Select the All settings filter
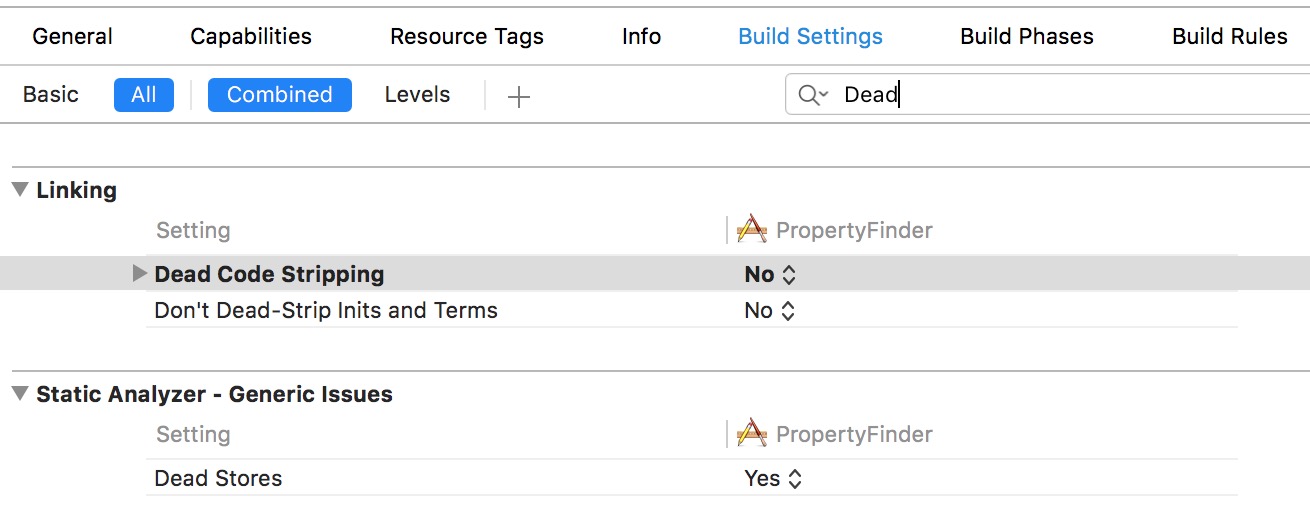The image size is (1310, 528). click(x=144, y=95)
